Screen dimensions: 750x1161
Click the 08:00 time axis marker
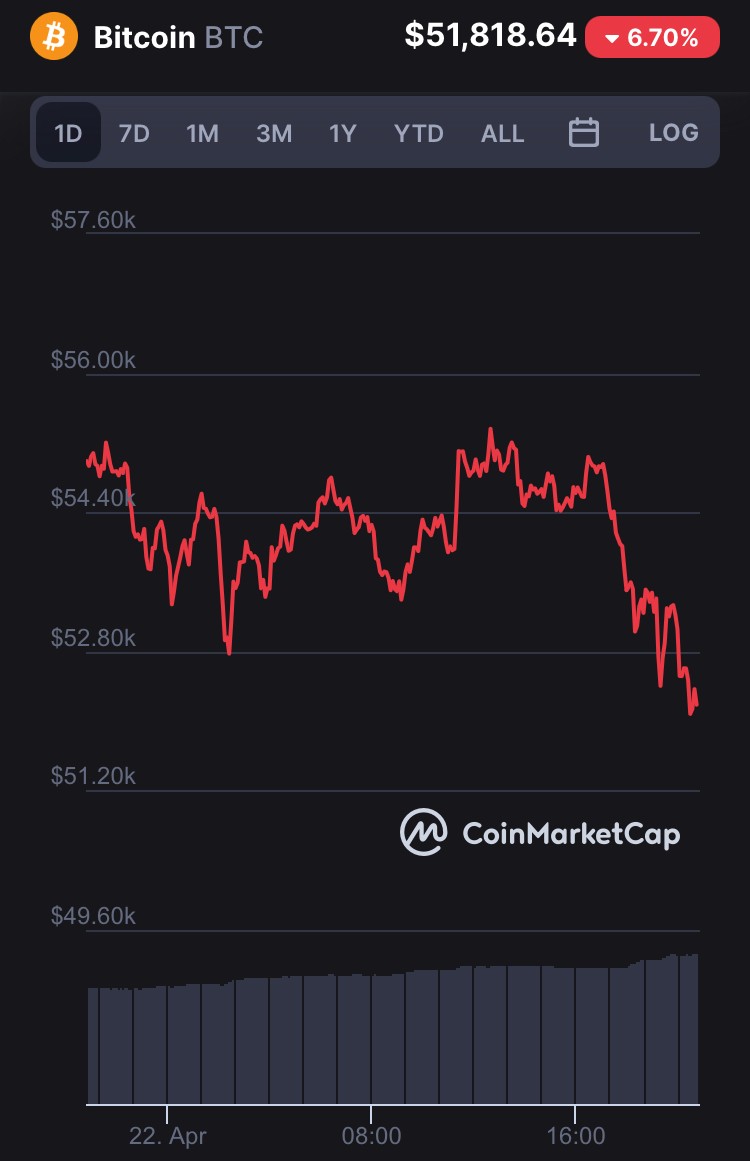tap(371, 1135)
